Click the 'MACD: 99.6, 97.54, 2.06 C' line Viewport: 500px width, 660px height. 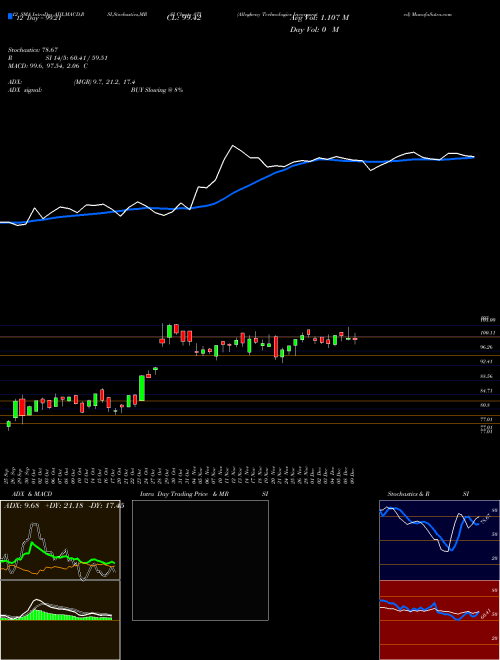[48, 66]
